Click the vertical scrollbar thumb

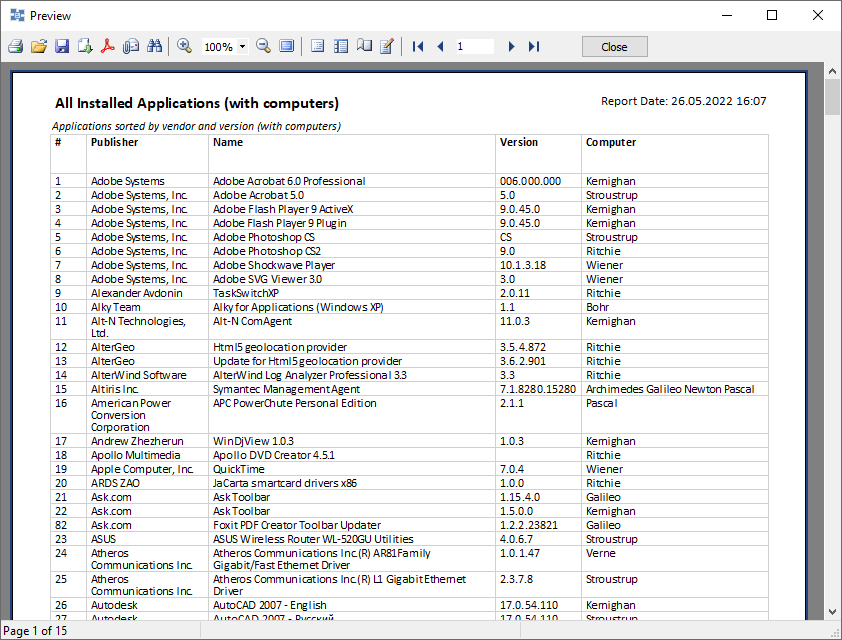point(832,97)
